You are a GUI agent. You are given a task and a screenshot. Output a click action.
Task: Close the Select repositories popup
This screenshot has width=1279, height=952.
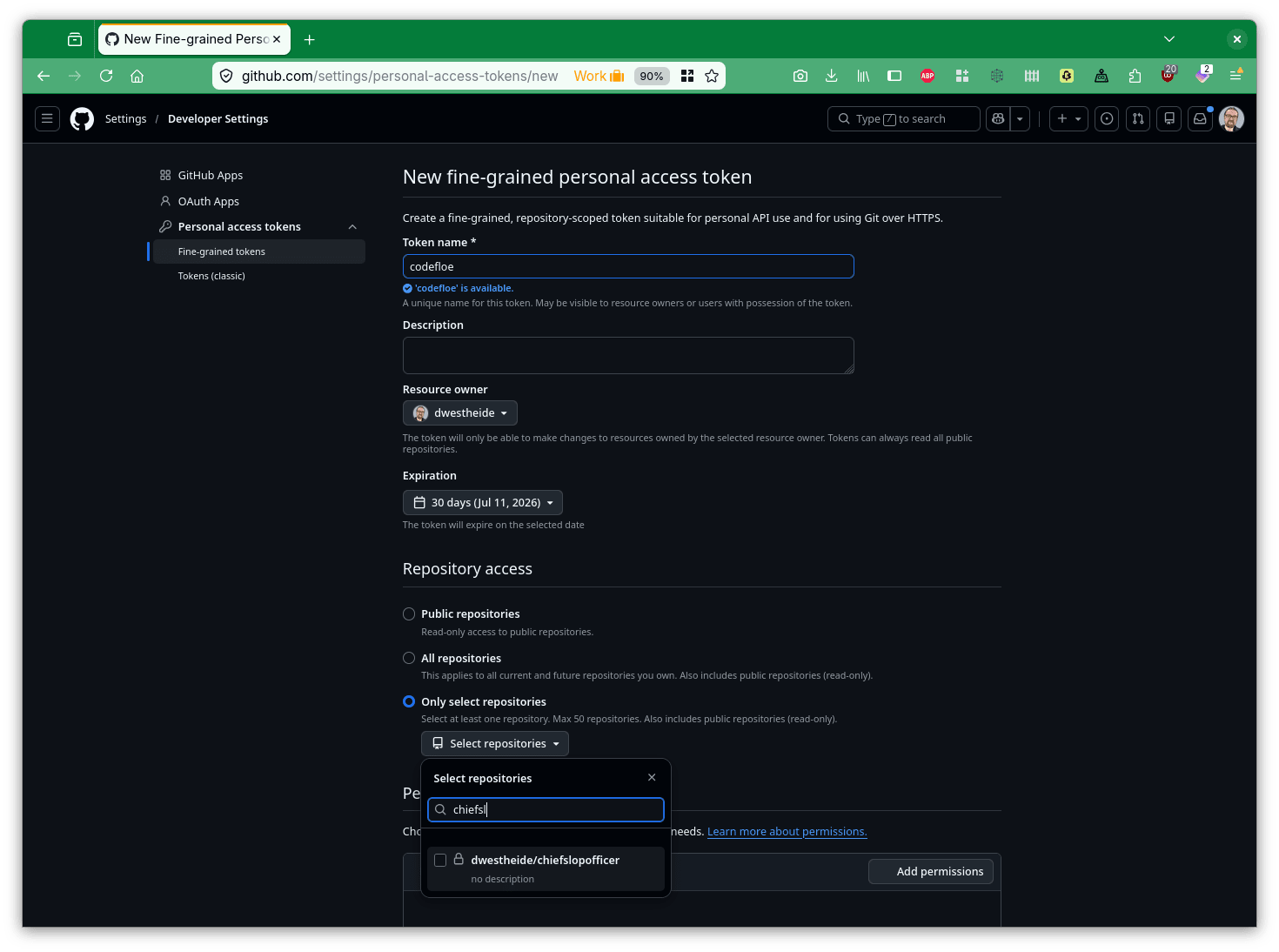click(x=652, y=777)
